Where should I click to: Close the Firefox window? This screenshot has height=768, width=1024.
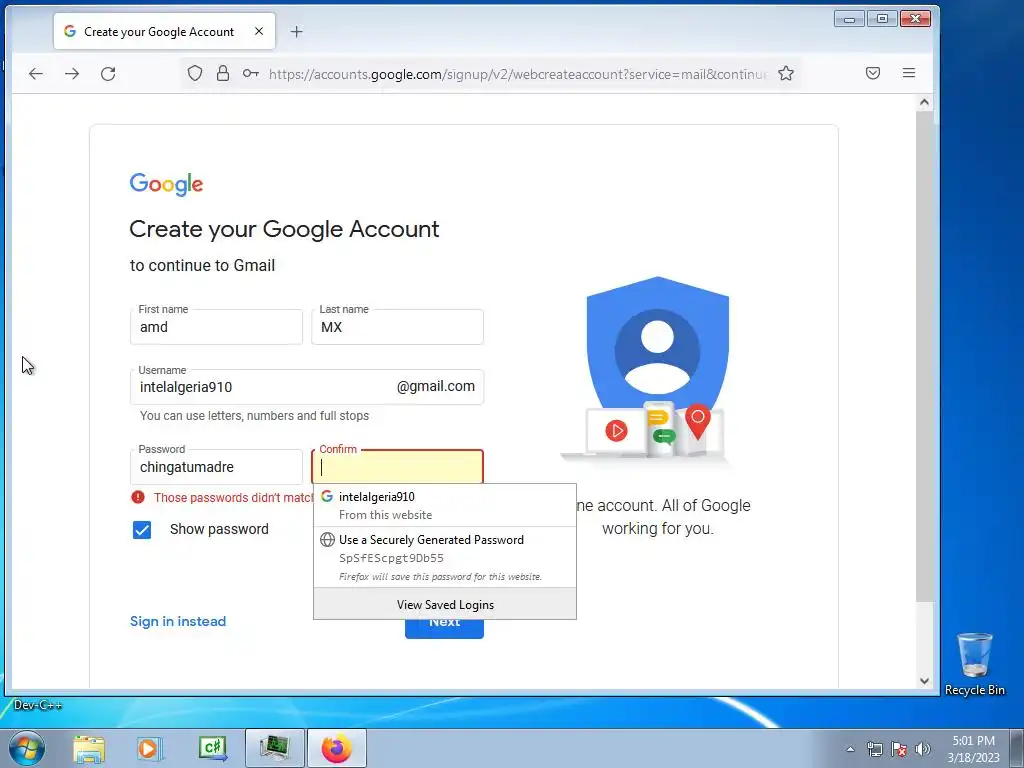915,19
